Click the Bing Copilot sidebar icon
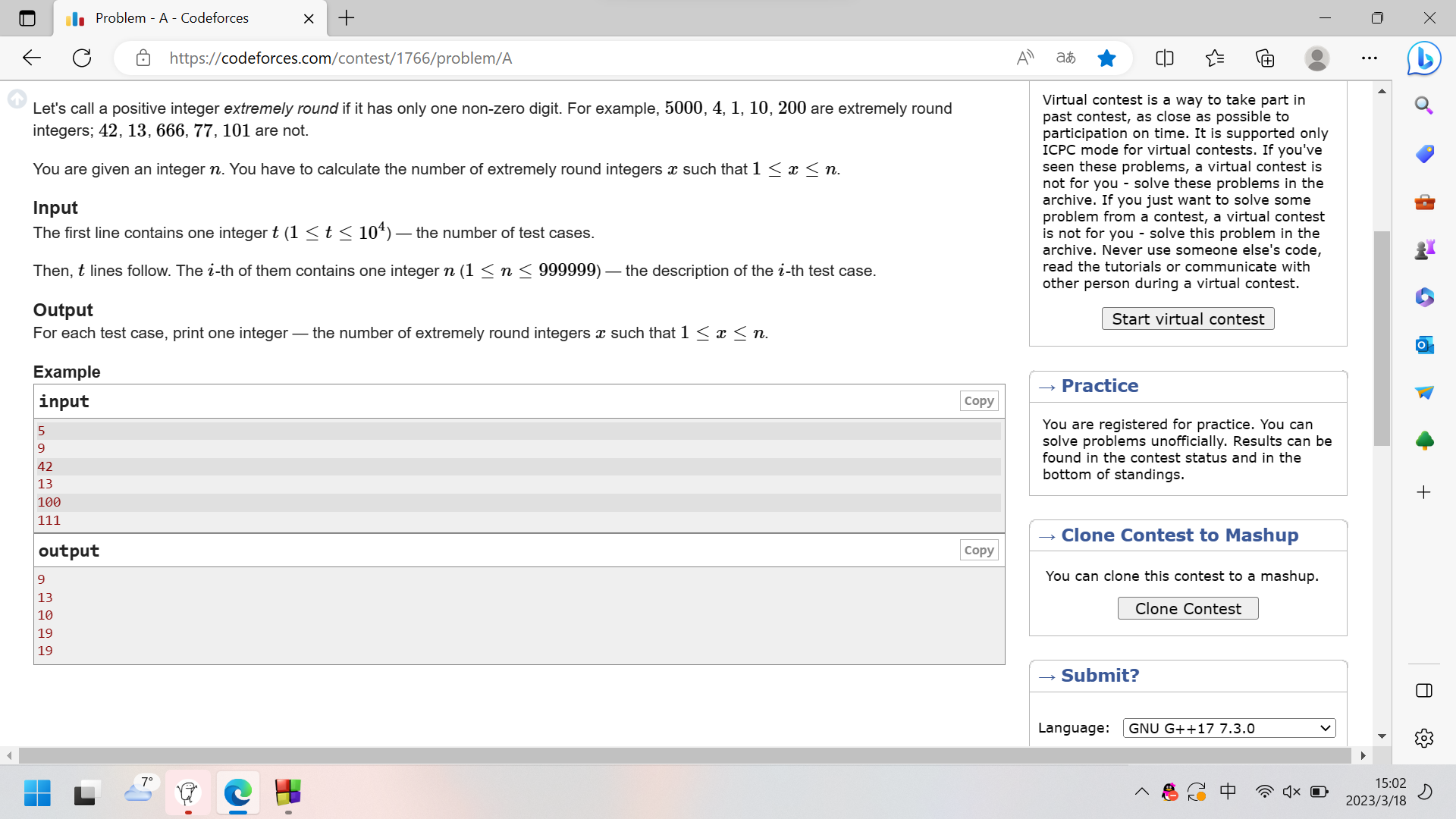1456x819 pixels. tap(1423, 58)
